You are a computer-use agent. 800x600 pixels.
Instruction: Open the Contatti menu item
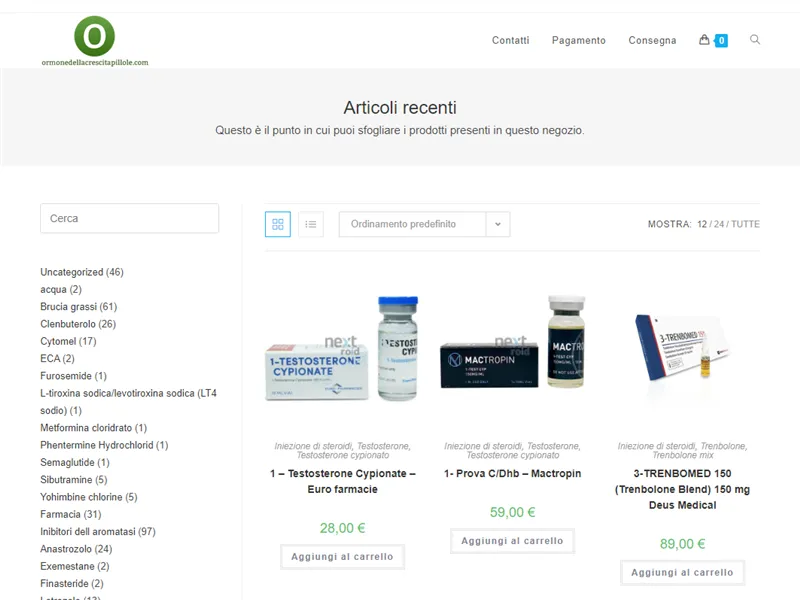tap(511, 40)
